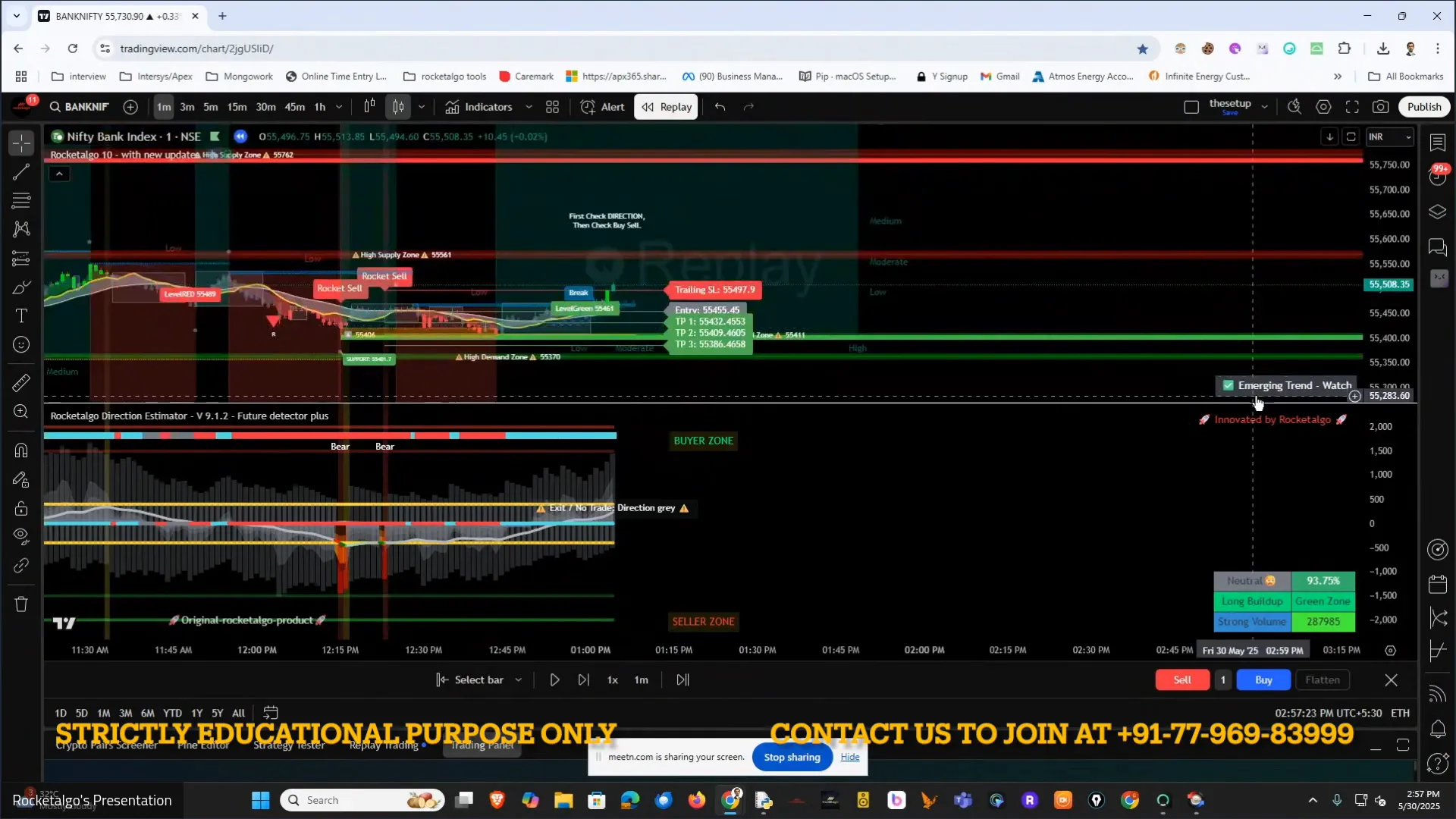Expand the Indicators favorites dropdown
Viewport: 1456px width, 819px height.
529,107
